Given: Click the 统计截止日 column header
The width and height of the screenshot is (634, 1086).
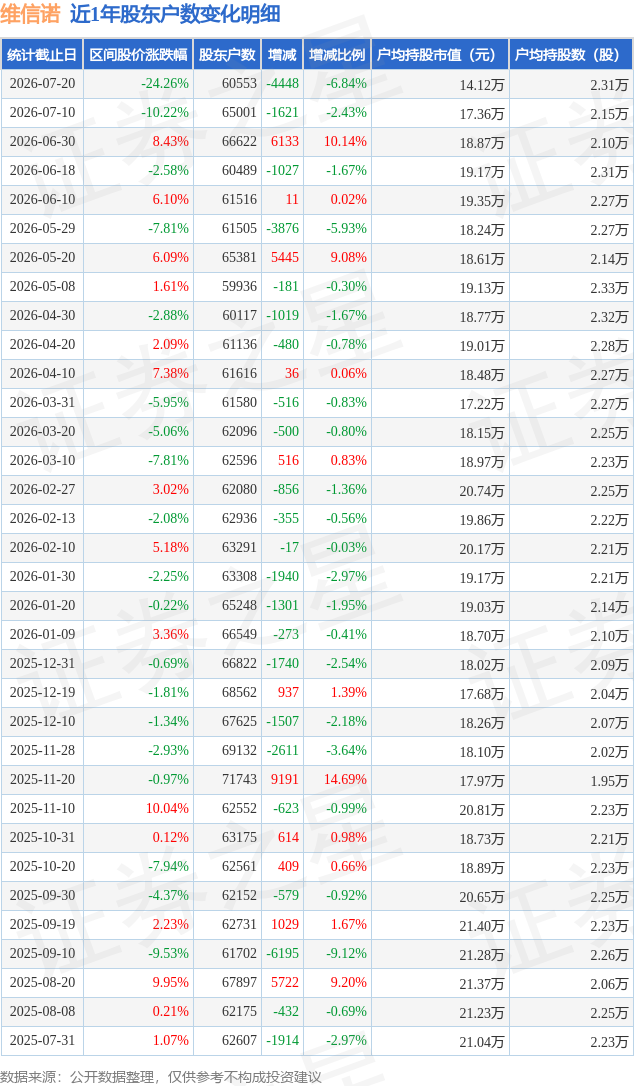Looking at the screenshot, I should [42, 55].
